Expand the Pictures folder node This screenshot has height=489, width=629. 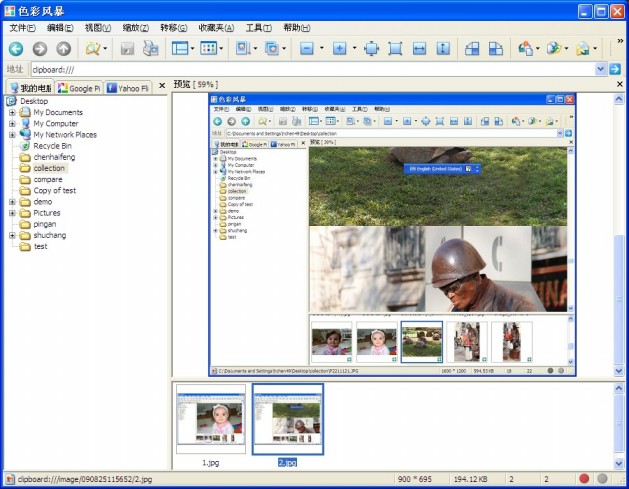12,213
